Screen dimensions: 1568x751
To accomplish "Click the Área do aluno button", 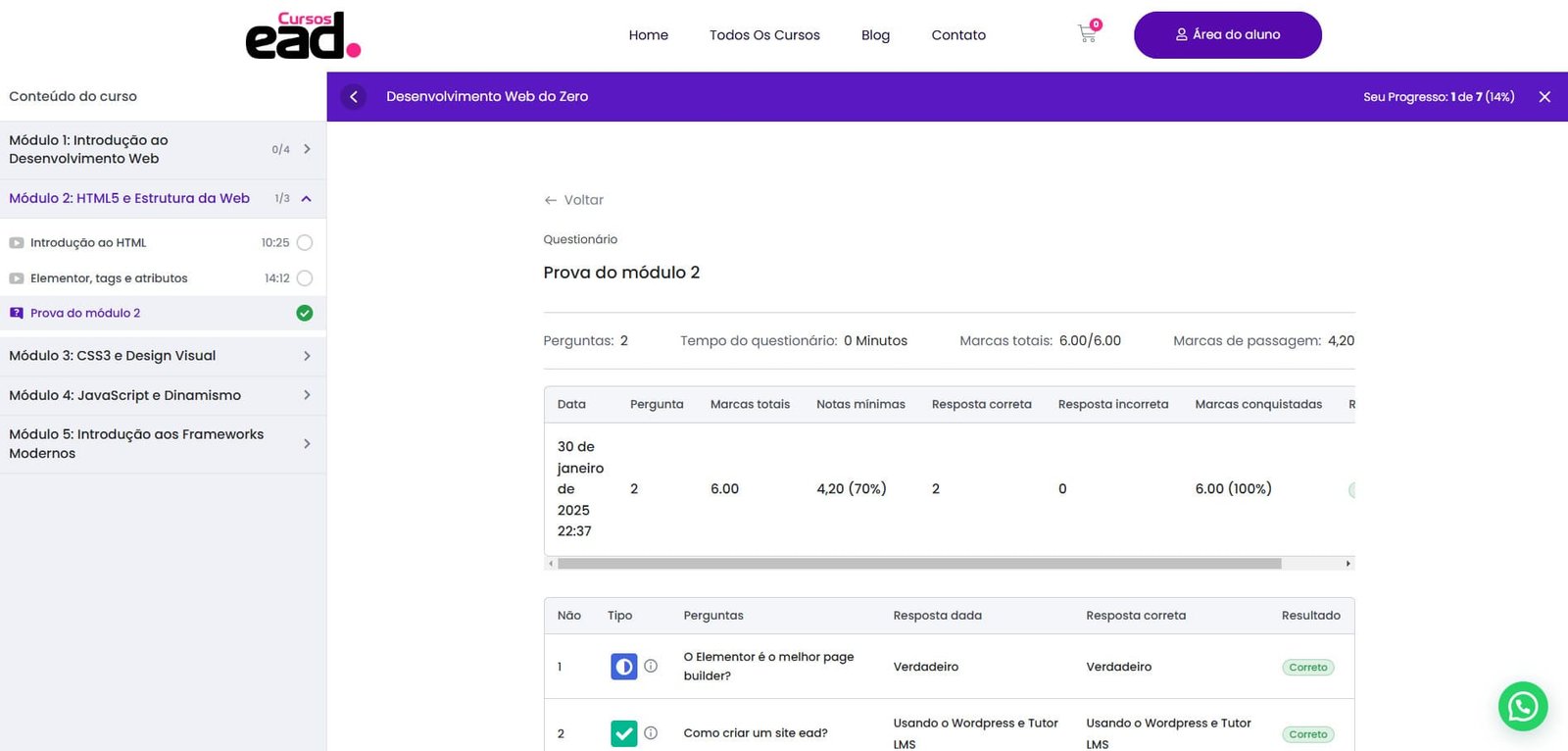I will coord(1227,35).
